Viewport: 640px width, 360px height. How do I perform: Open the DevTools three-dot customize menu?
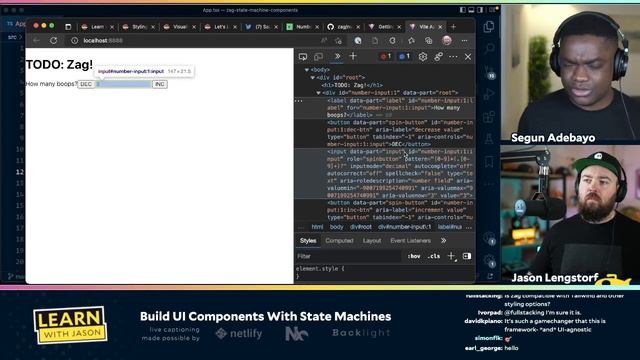(x=453, y=57)
